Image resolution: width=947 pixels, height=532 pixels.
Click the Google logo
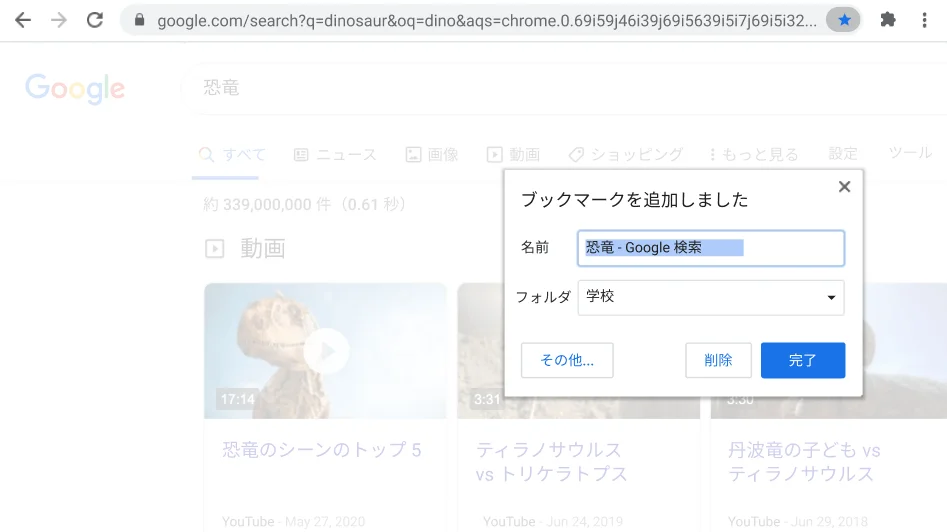pyautogui.click(x=75, y=89)
